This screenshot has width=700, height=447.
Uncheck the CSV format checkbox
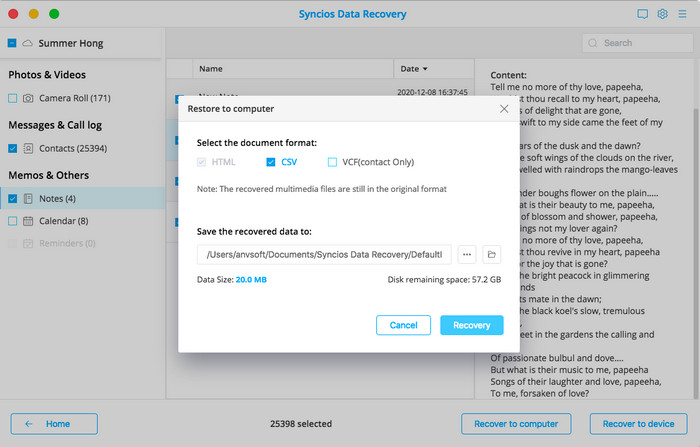click(271, 162)
